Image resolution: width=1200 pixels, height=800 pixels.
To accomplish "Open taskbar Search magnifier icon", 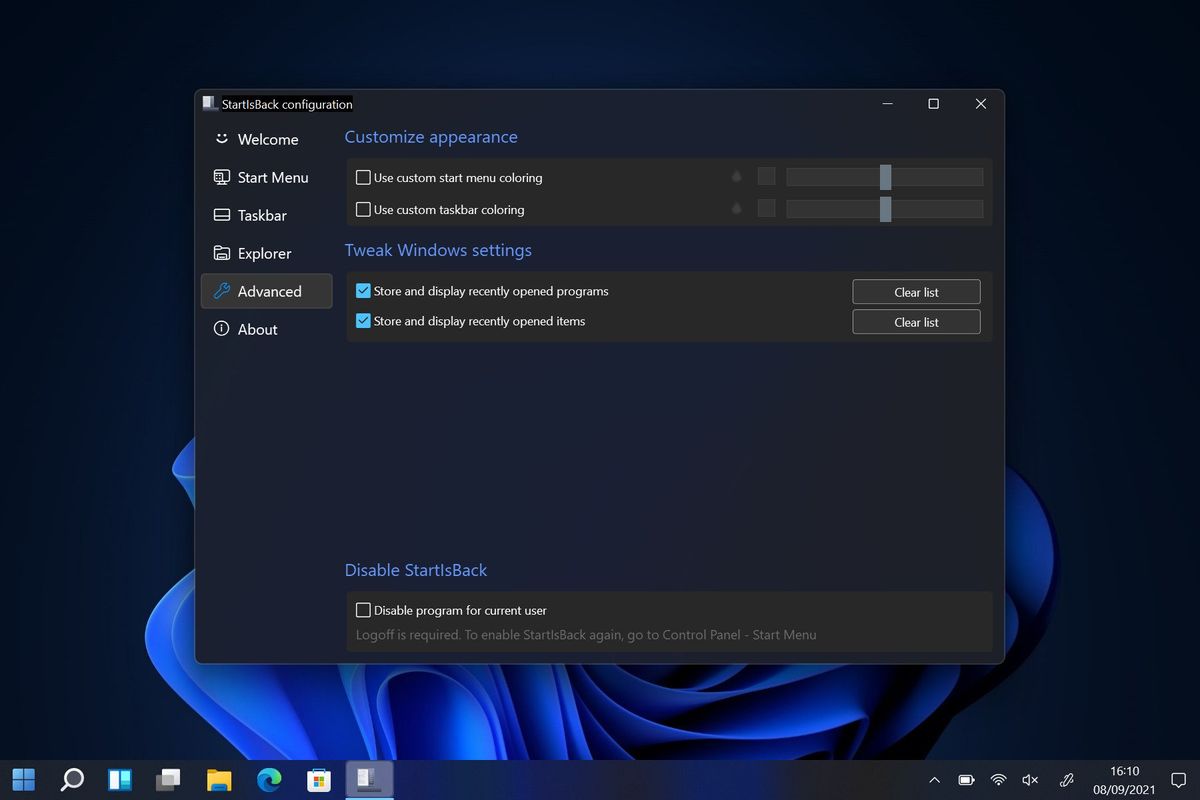I will coord(72,779).
